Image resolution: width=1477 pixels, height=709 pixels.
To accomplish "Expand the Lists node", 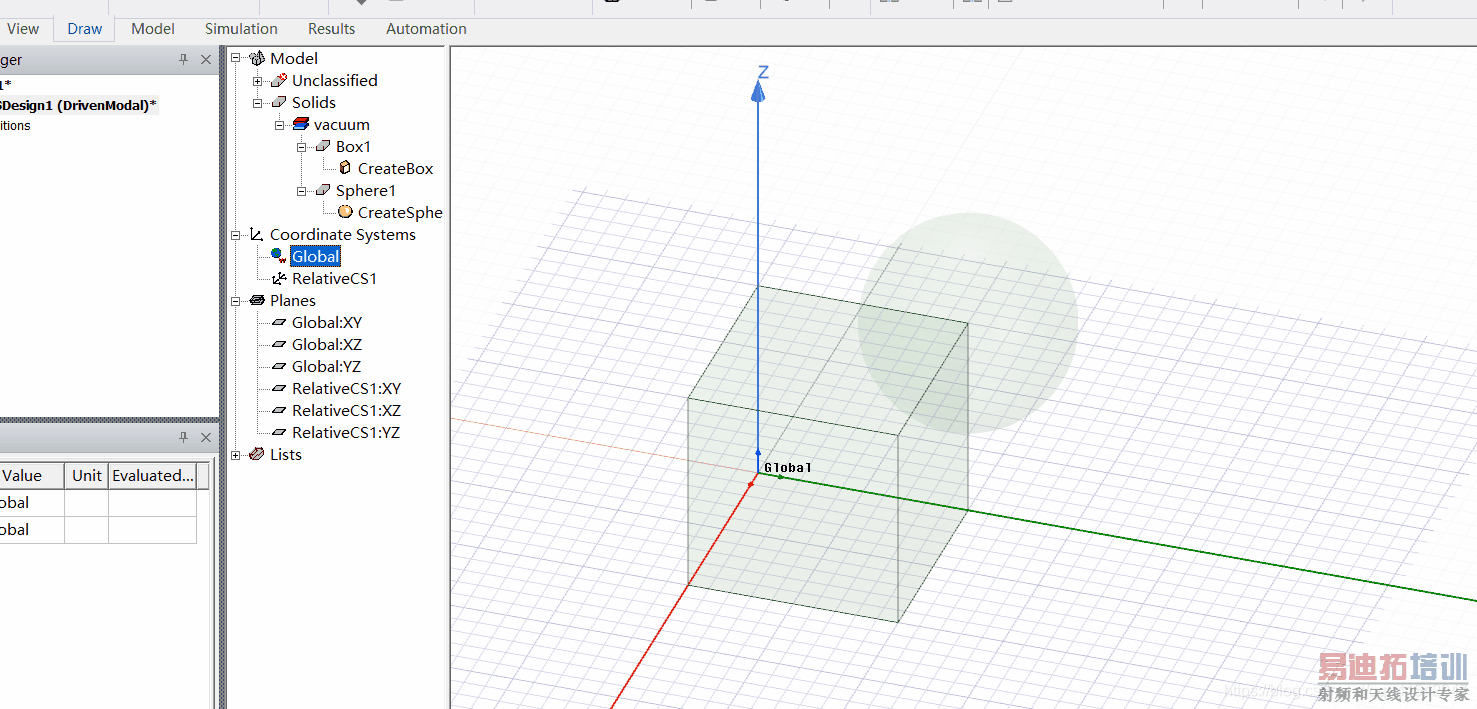I will click(x=236, y=455).
